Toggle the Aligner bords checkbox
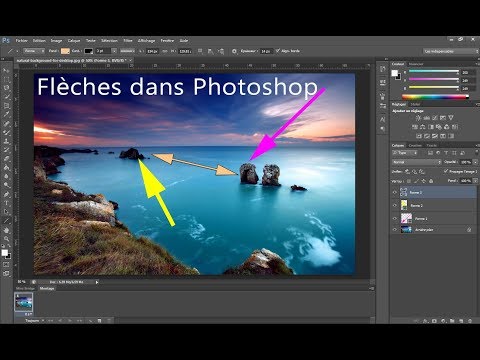480x360 pixels. pyautogui.click(x=278, y=51)
